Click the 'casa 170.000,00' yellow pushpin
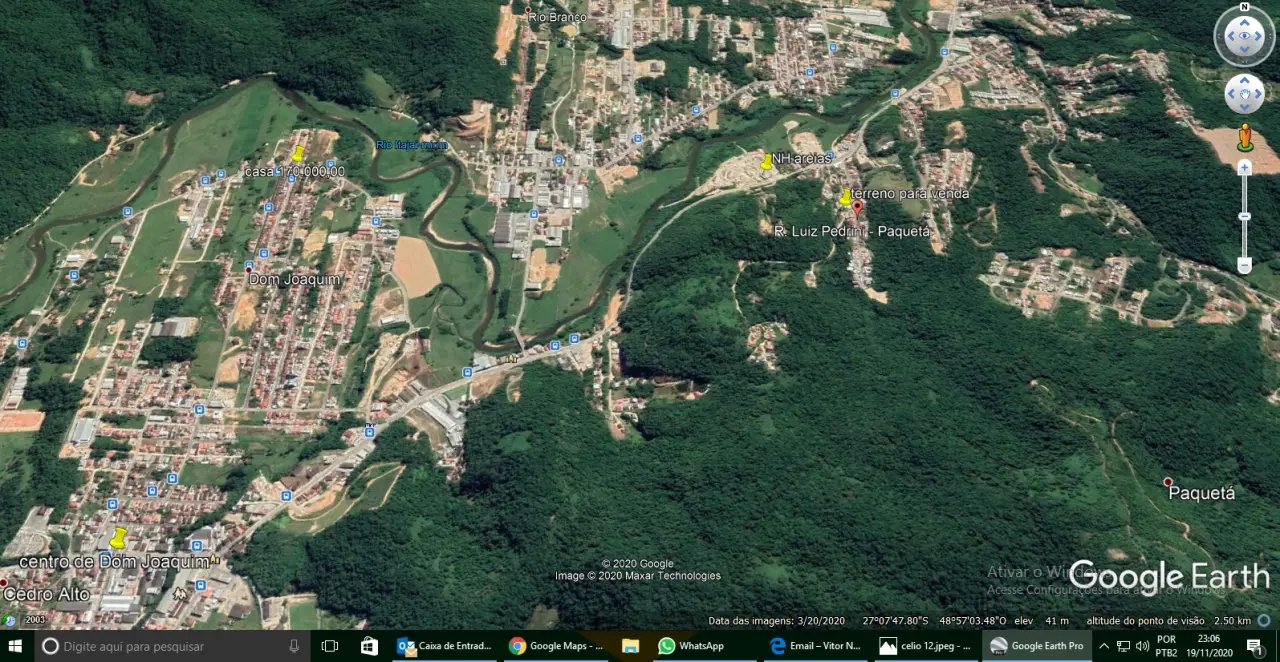Image resolution: width=1280 pixels, height=662 pixels. point(298,153)
